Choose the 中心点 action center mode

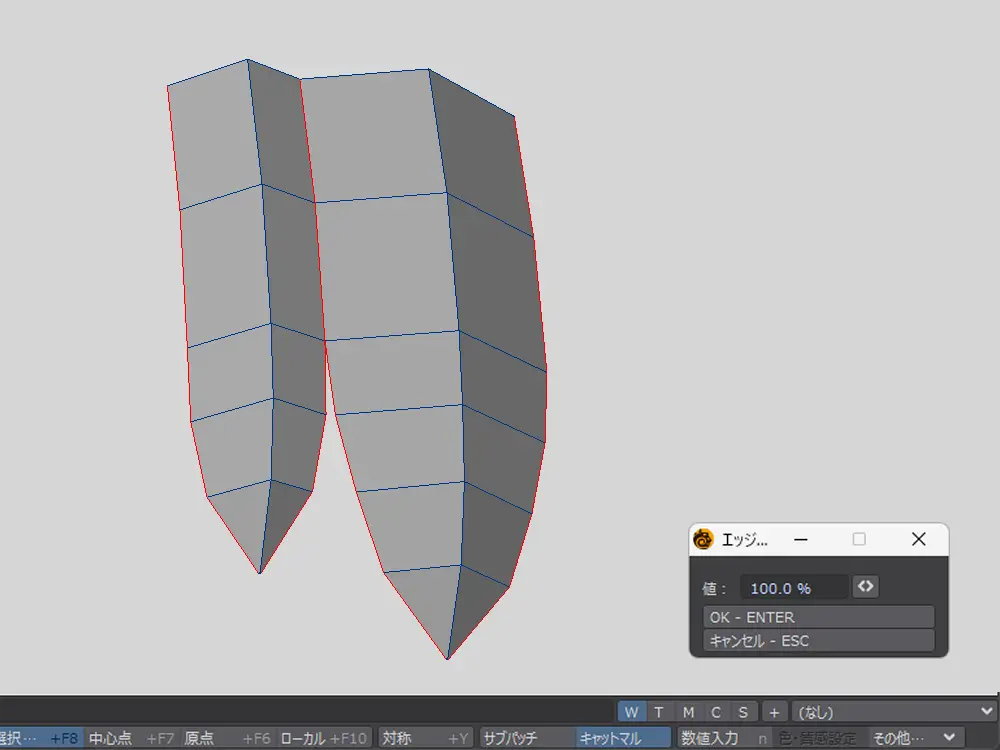(130, 738)
